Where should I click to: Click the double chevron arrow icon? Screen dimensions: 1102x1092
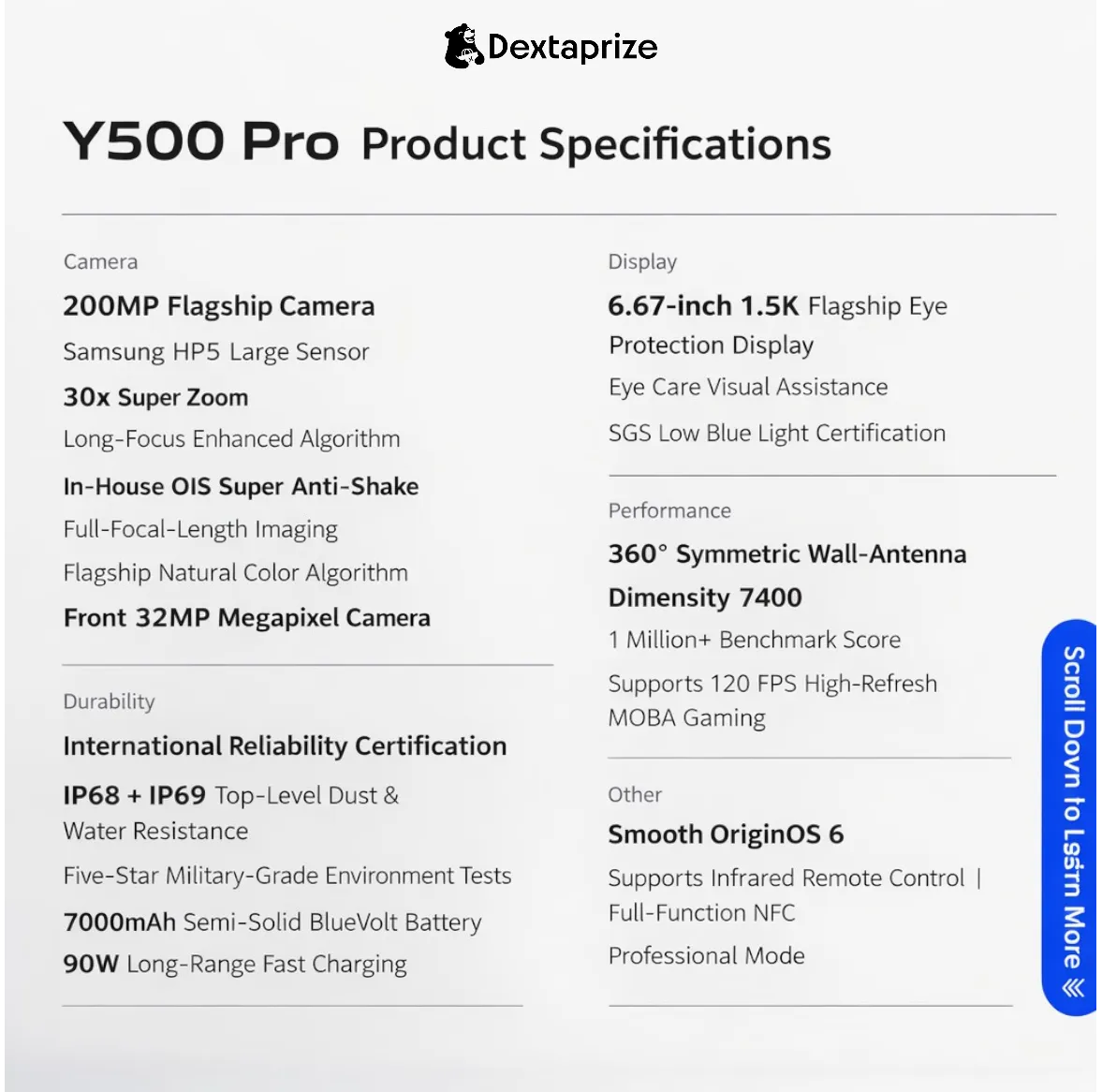coord(1073,987)
